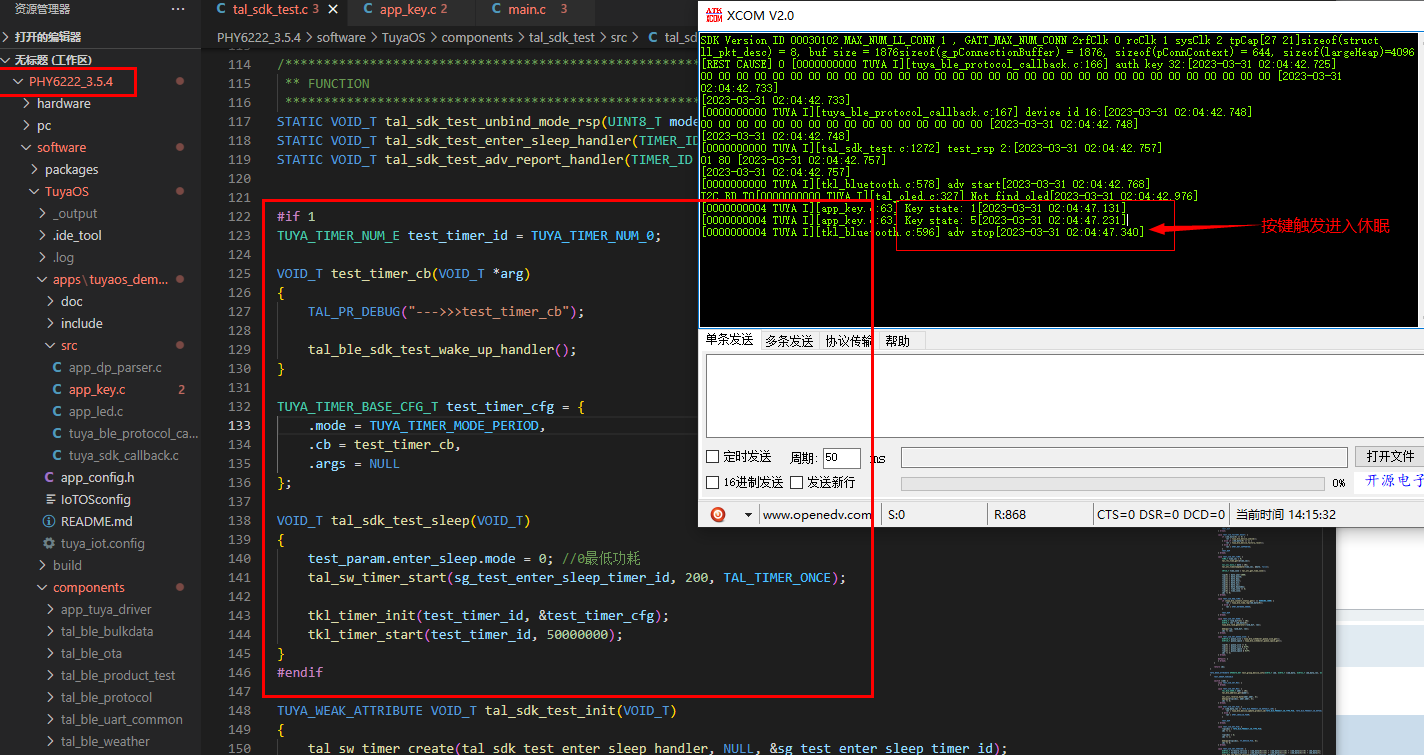Click the 开源电子 link in XCOM
The image size is (1424, 755).
pos(1394,481)
